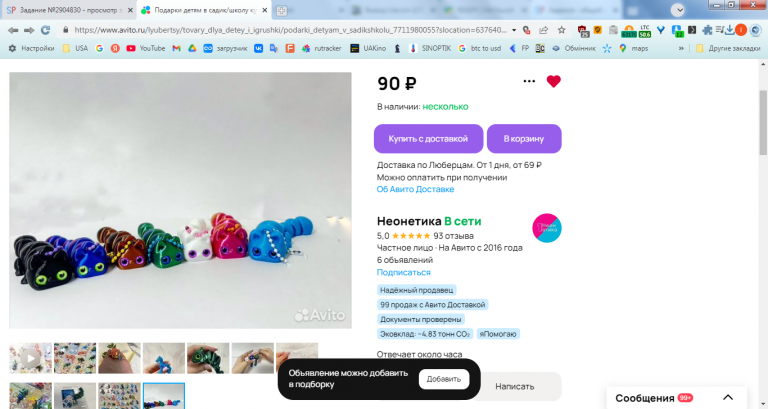
Task: Expand the Сообщения chat panel chevron
Action: coord(728,398)
